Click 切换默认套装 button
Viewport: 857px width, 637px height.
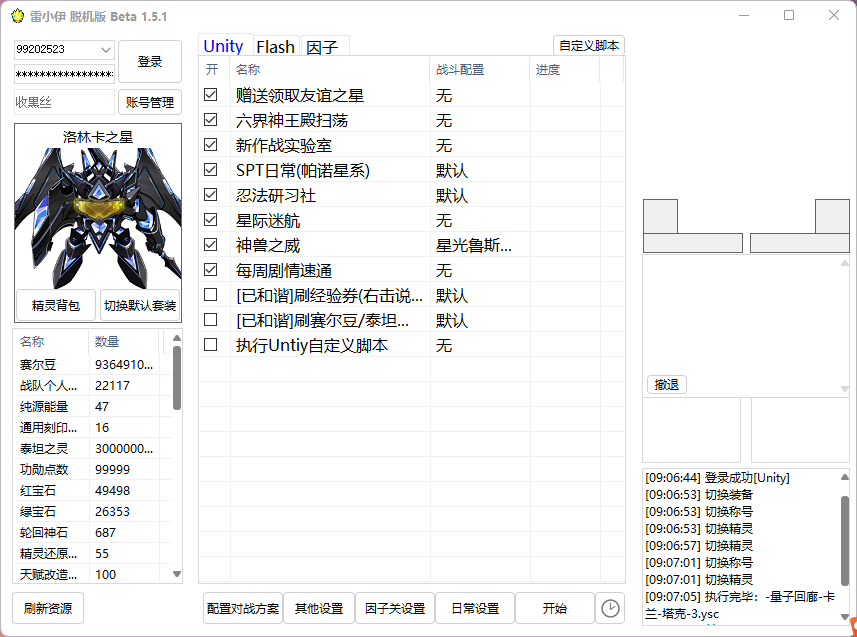(x=140, y=305)
